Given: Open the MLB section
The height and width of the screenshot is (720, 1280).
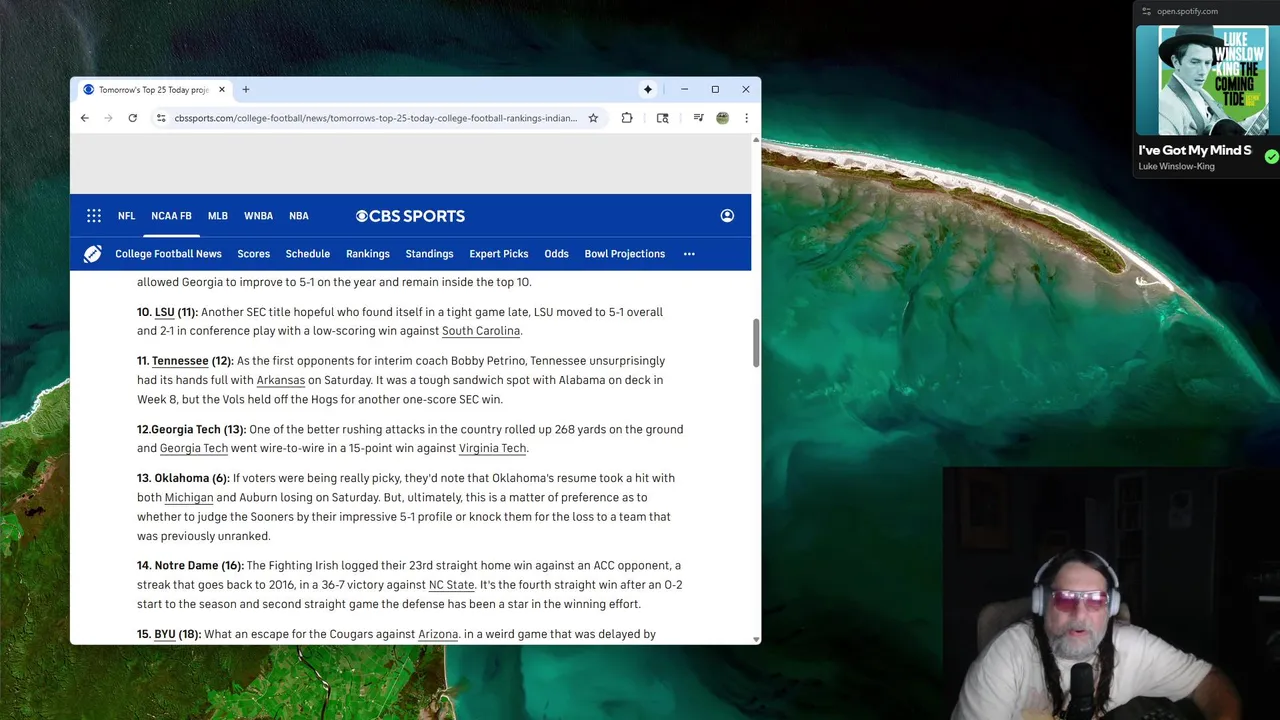Looking at the screenshot, I should pos(218,216).
